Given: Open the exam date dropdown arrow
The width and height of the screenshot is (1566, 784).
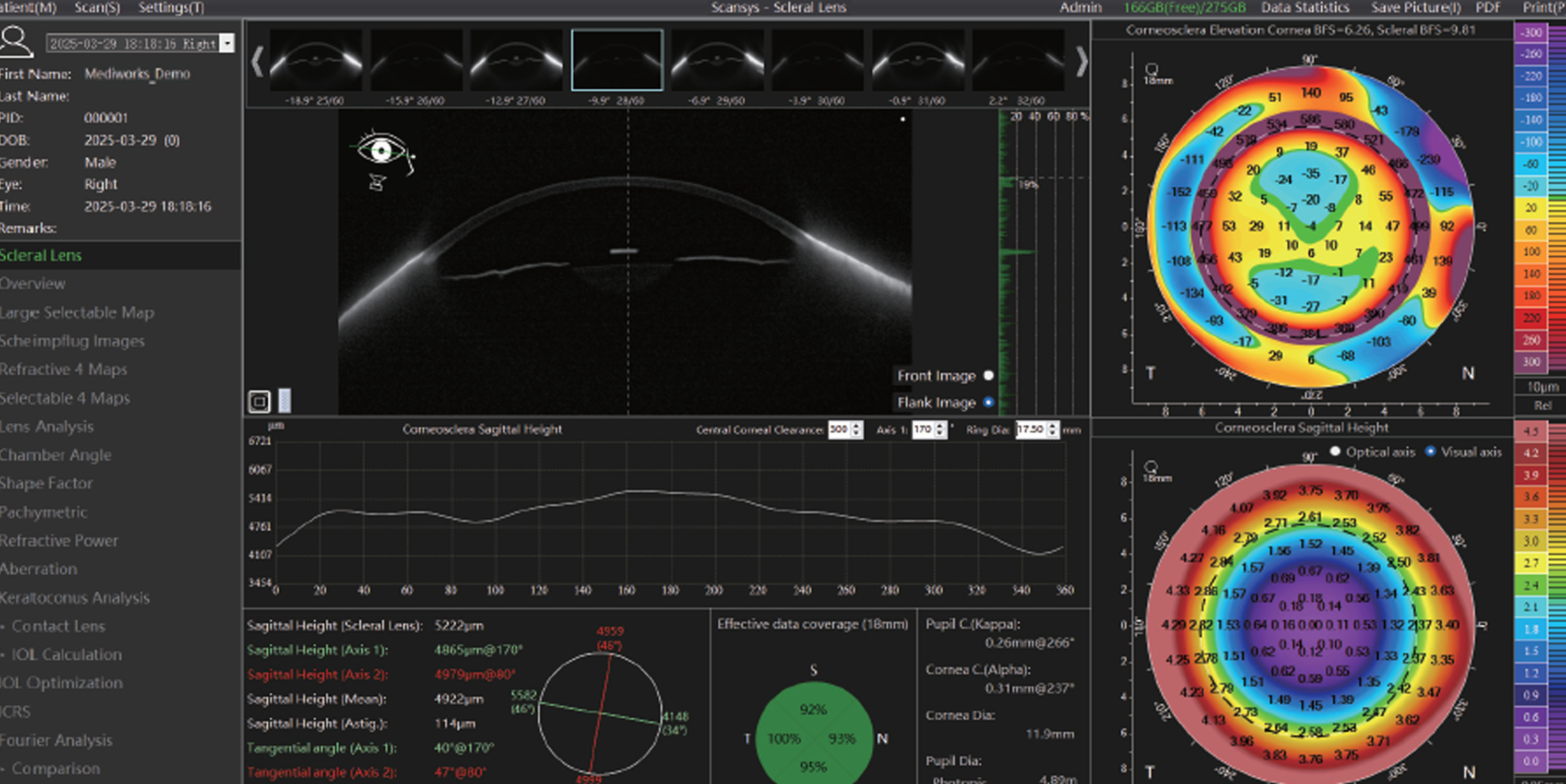Looking at the screenshot, I should pos(227,43).
